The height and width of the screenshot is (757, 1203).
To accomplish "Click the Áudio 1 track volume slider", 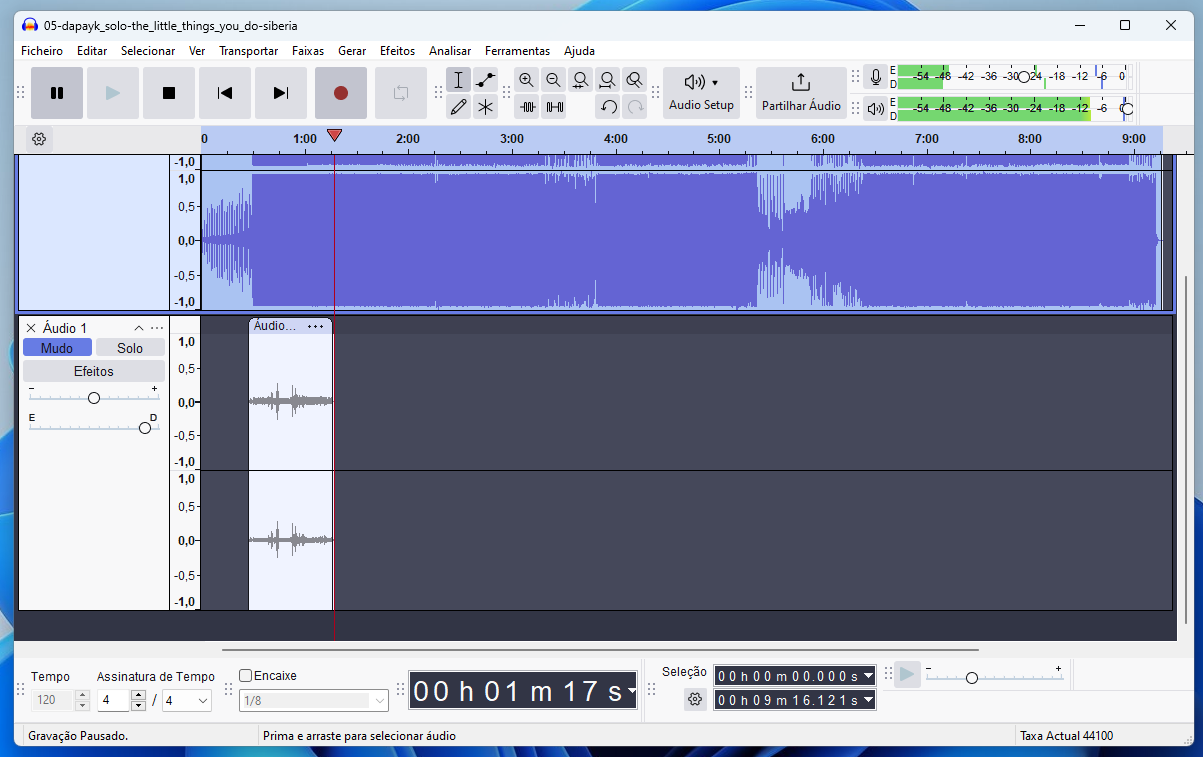I will pyautogui.click(x=94, y=398).
